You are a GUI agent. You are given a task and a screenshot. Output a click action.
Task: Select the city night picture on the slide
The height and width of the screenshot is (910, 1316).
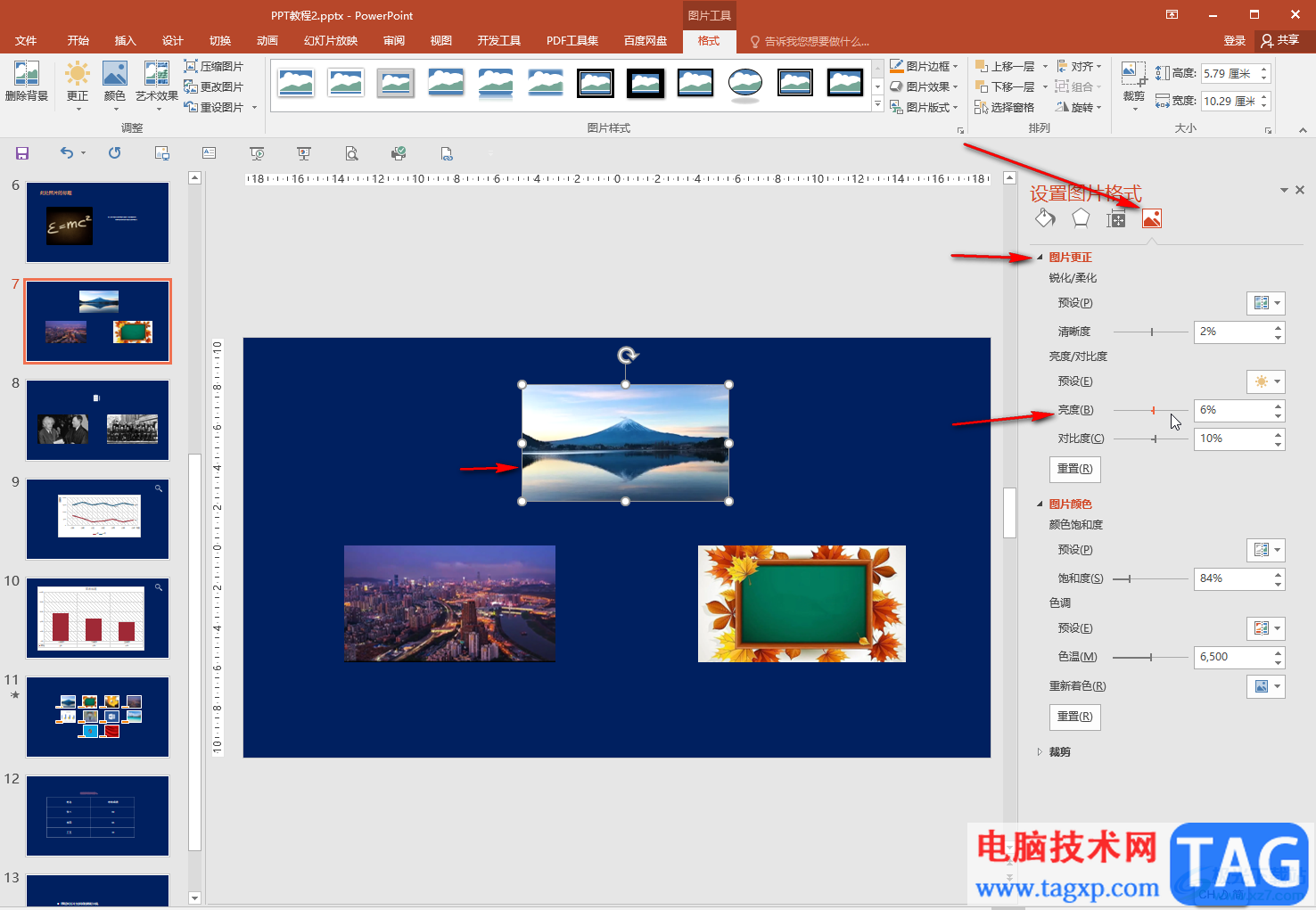pyautogui.click(x=449, y=603)
